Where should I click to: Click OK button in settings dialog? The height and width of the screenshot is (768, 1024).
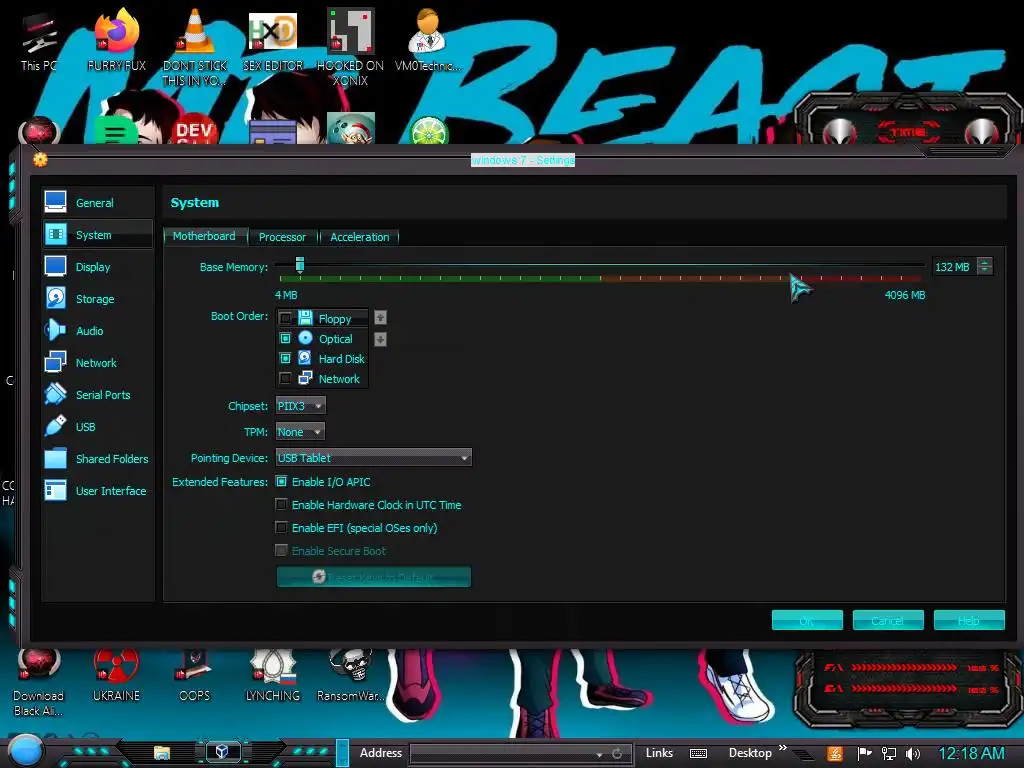(x=807, y=620)
